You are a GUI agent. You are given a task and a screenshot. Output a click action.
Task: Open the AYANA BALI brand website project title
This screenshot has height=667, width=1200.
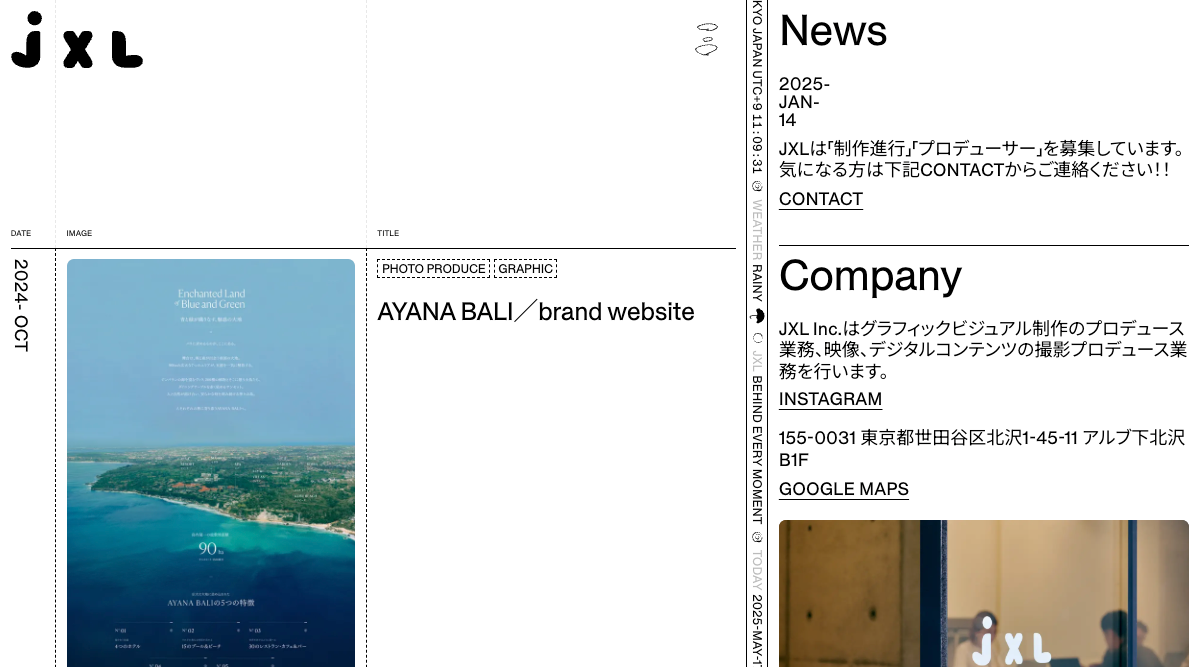(536, 312)
